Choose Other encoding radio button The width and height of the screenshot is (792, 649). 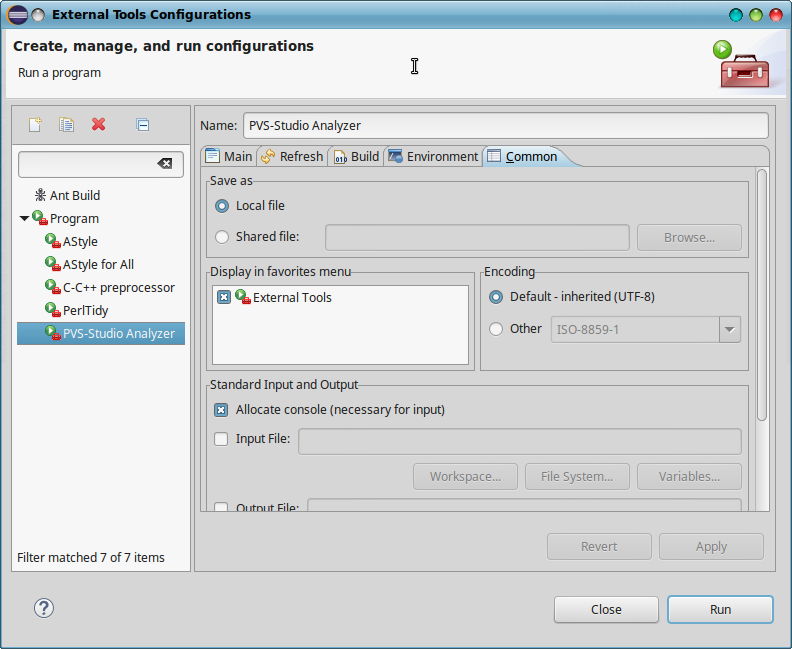[496, 329]
